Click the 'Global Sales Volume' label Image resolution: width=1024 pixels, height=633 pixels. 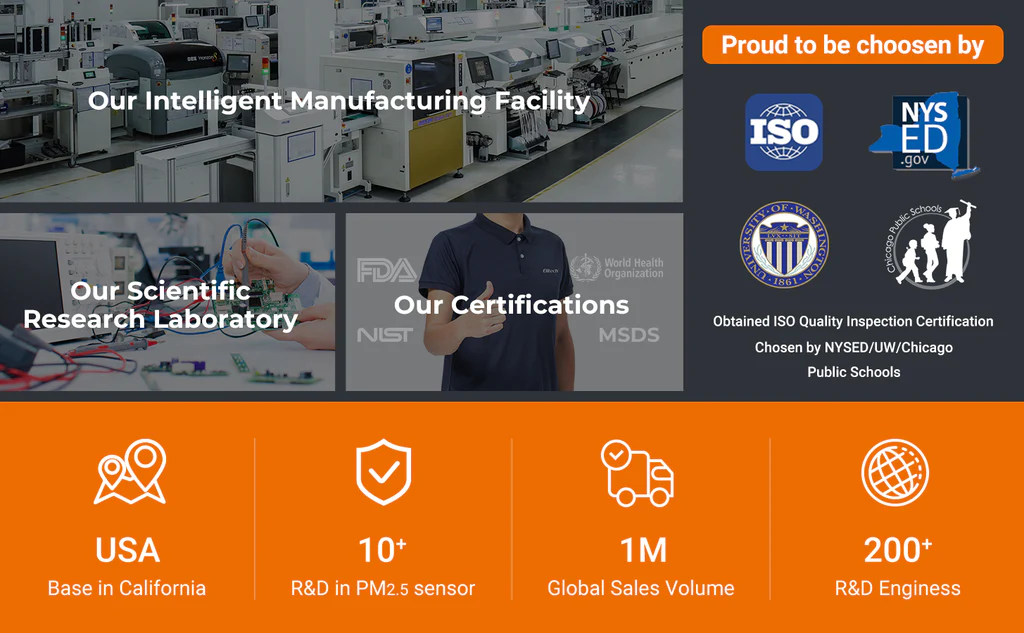[x=640, y=588]
